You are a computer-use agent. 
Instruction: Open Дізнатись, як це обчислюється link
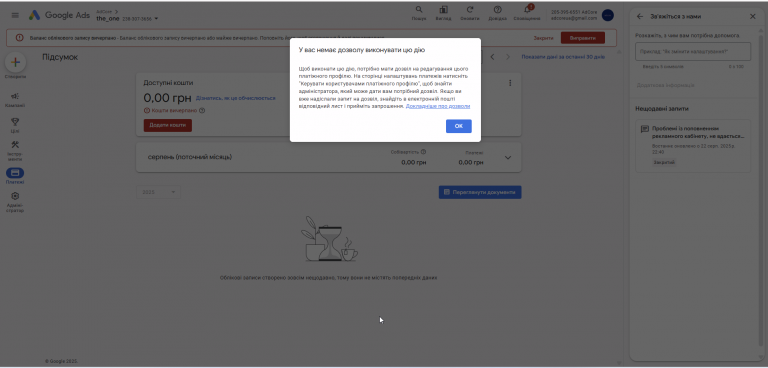(236, 98)
